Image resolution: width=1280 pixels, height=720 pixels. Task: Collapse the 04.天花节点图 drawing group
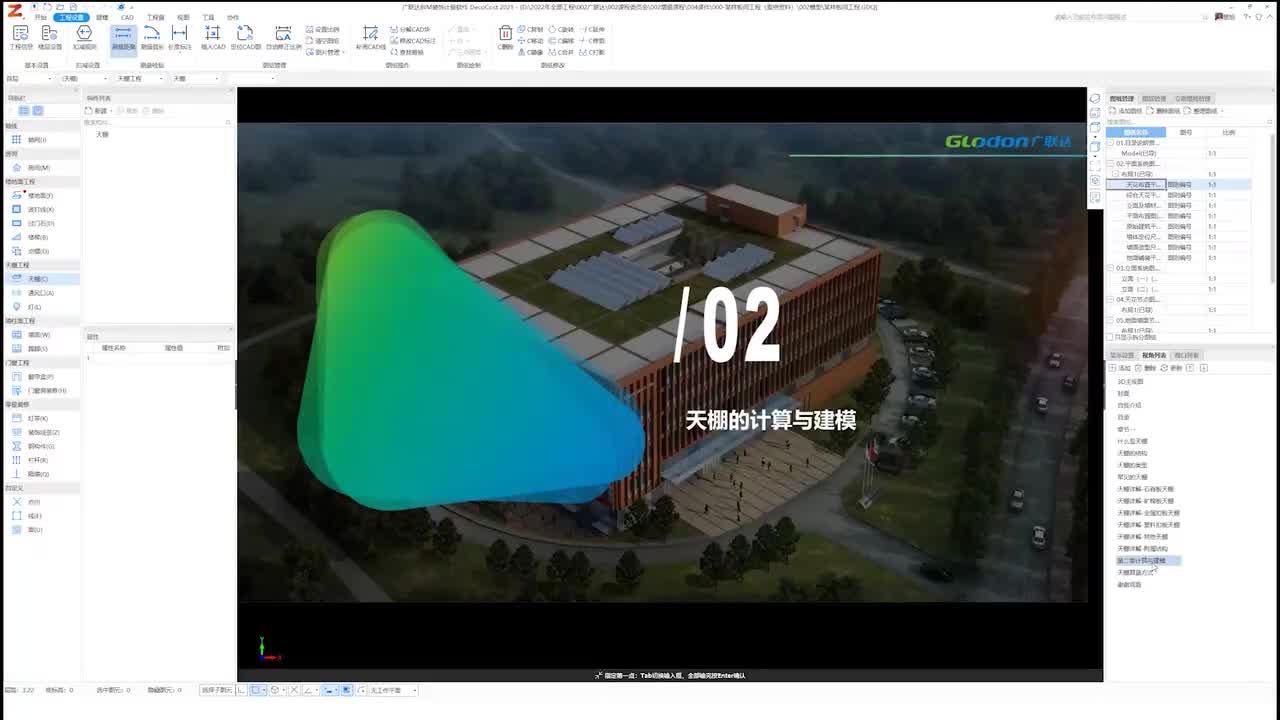pos(1110,299)
